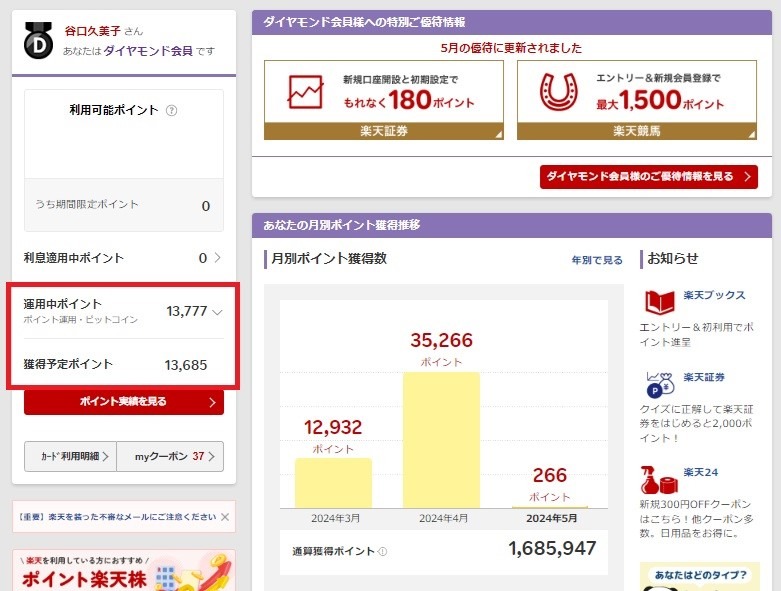Open the 楽天ブックス notice link

pyautogui.click(x=714, y=295)
